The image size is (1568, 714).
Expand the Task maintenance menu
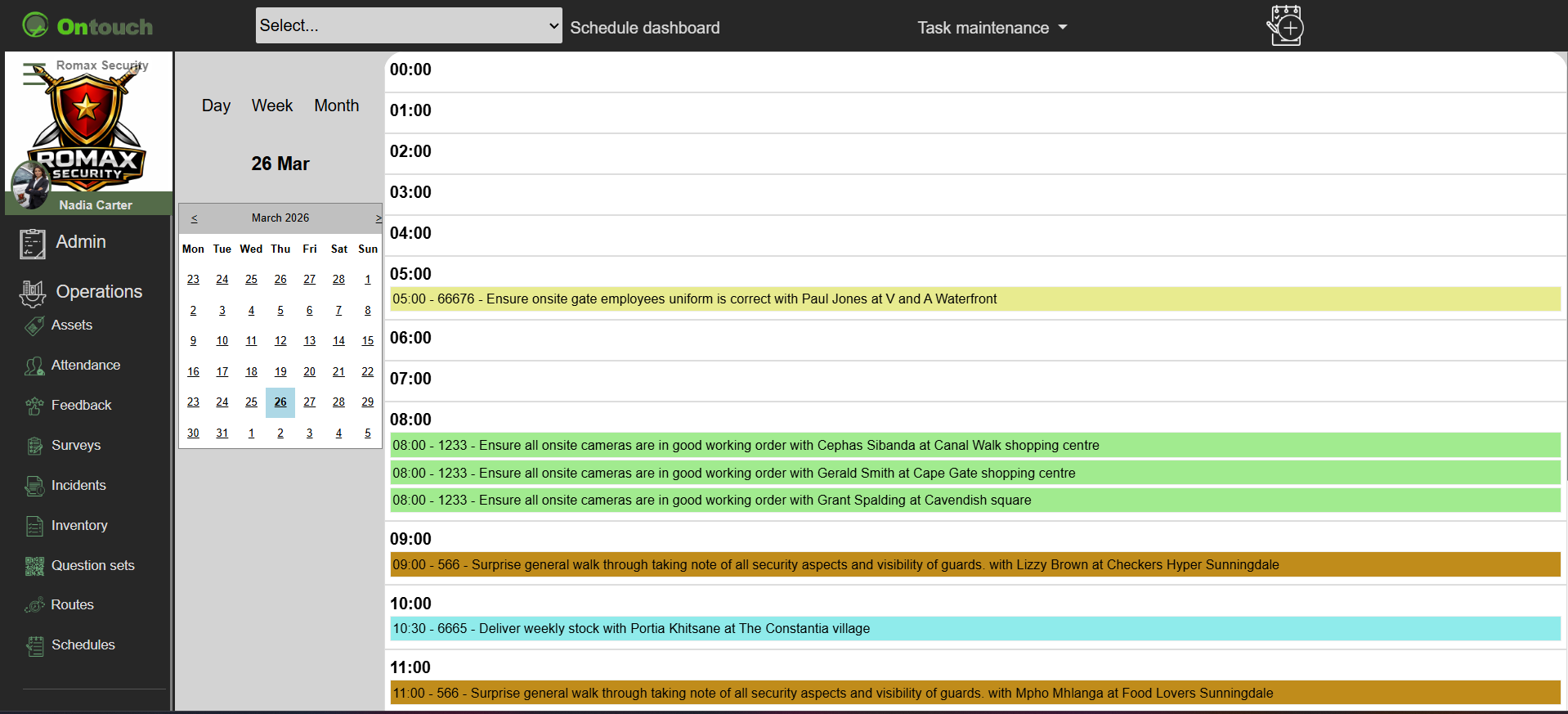[x=992, y=28]
